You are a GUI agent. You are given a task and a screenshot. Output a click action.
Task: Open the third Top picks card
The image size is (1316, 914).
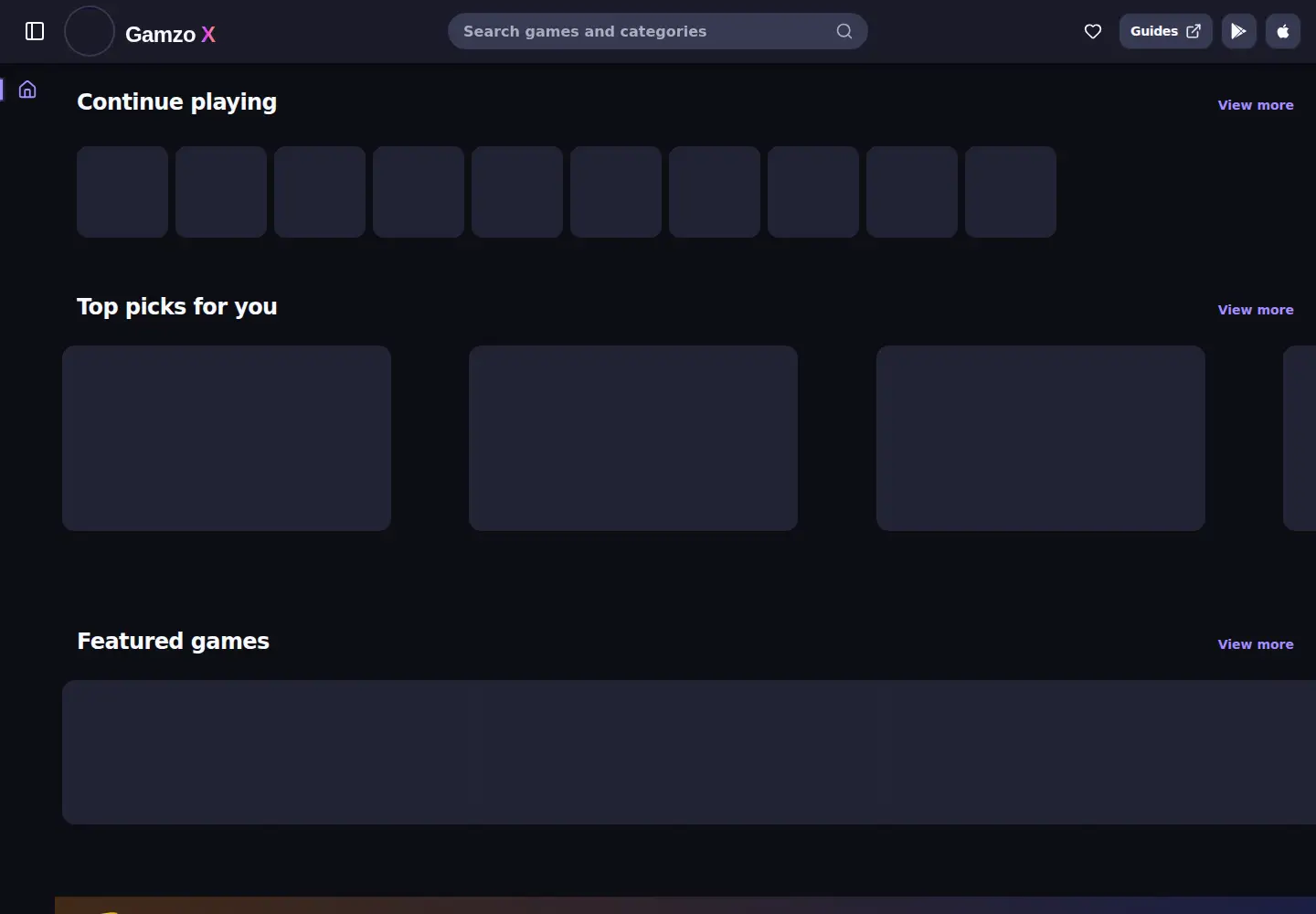point(1041,438)
